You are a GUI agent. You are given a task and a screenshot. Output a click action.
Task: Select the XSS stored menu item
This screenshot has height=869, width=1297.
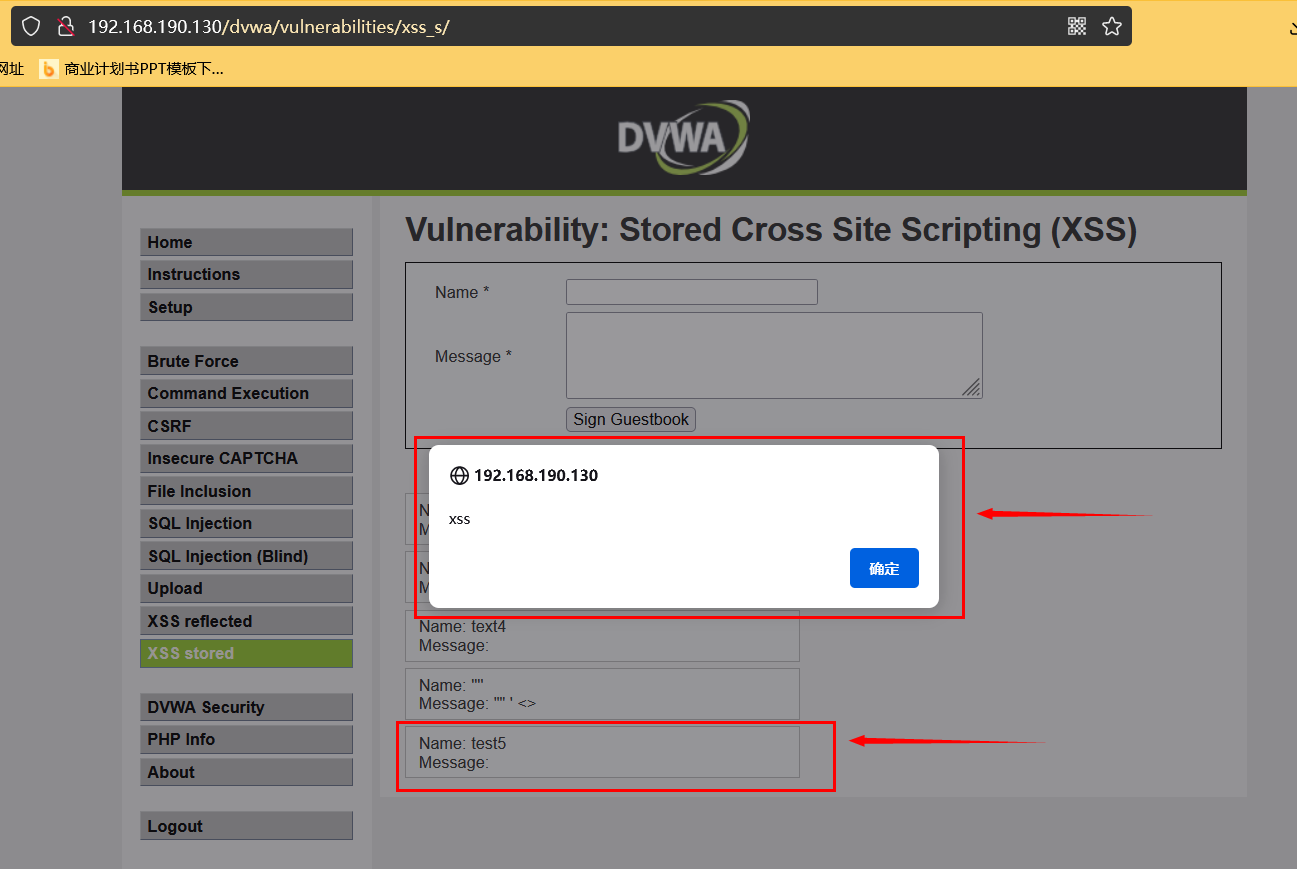246,653
